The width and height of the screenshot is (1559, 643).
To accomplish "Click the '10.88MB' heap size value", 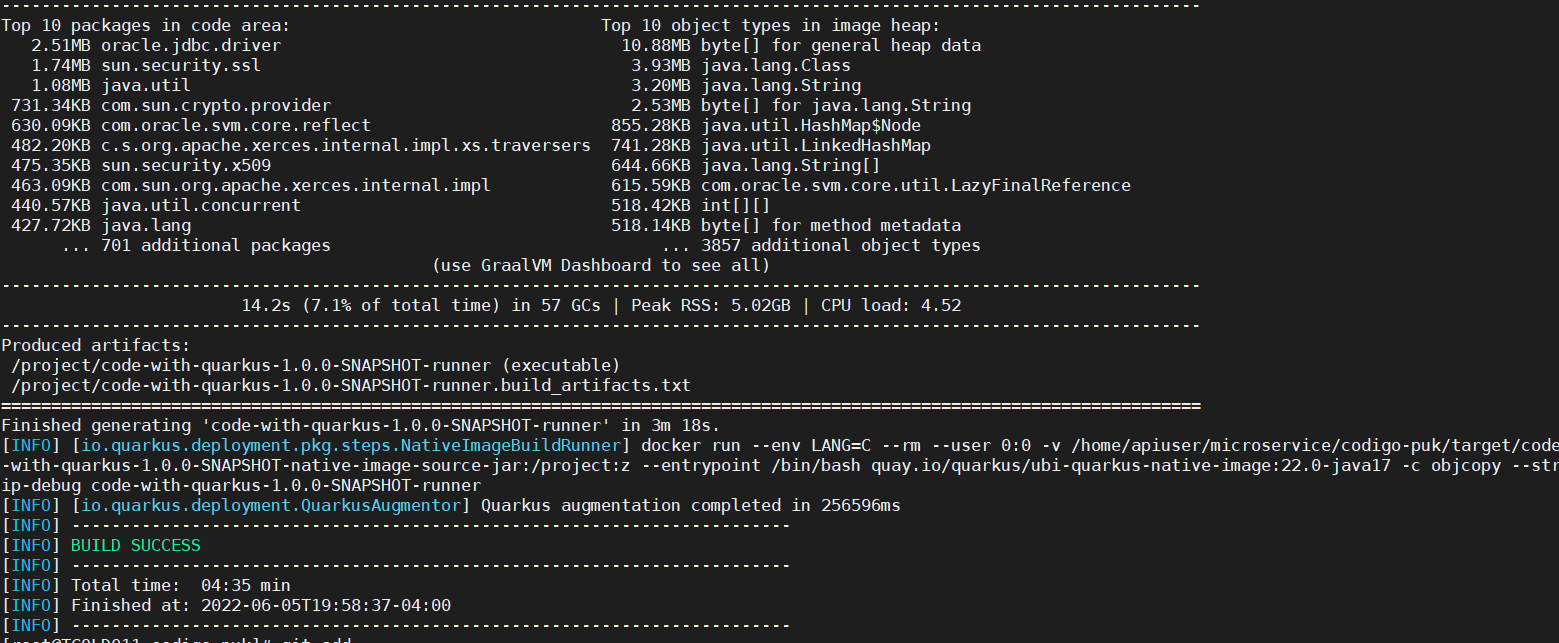I will tap(656, 46).
